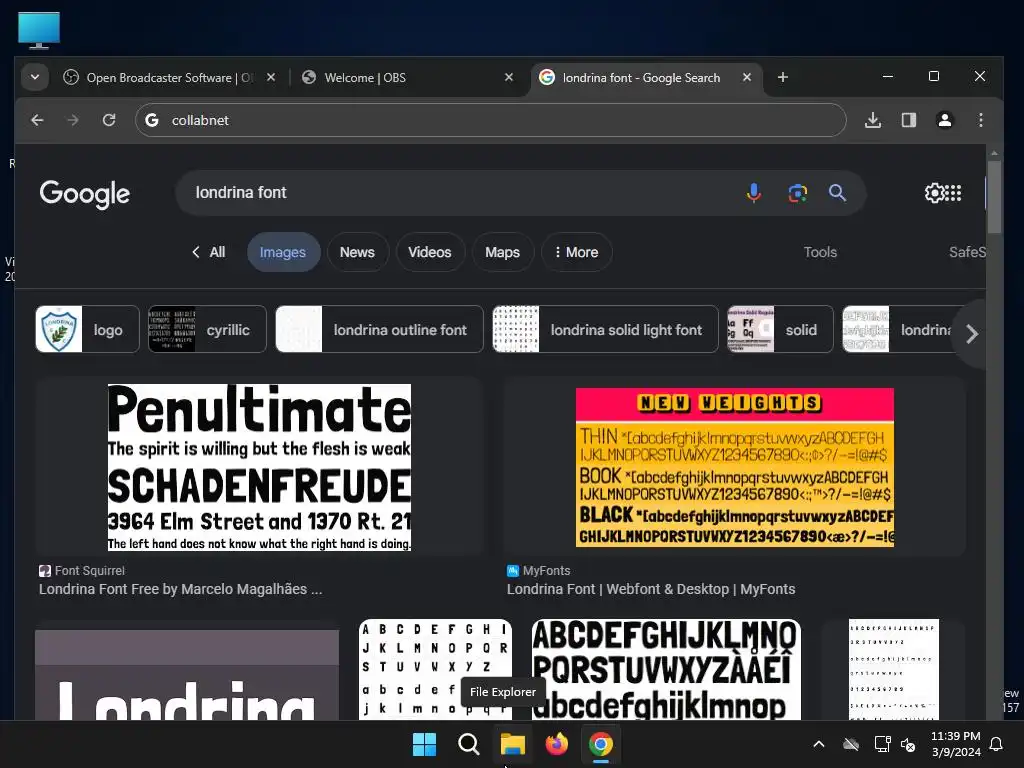Click the OneDrive cloud tray icon
1024x768 pixels.
(x=850, y=744)
